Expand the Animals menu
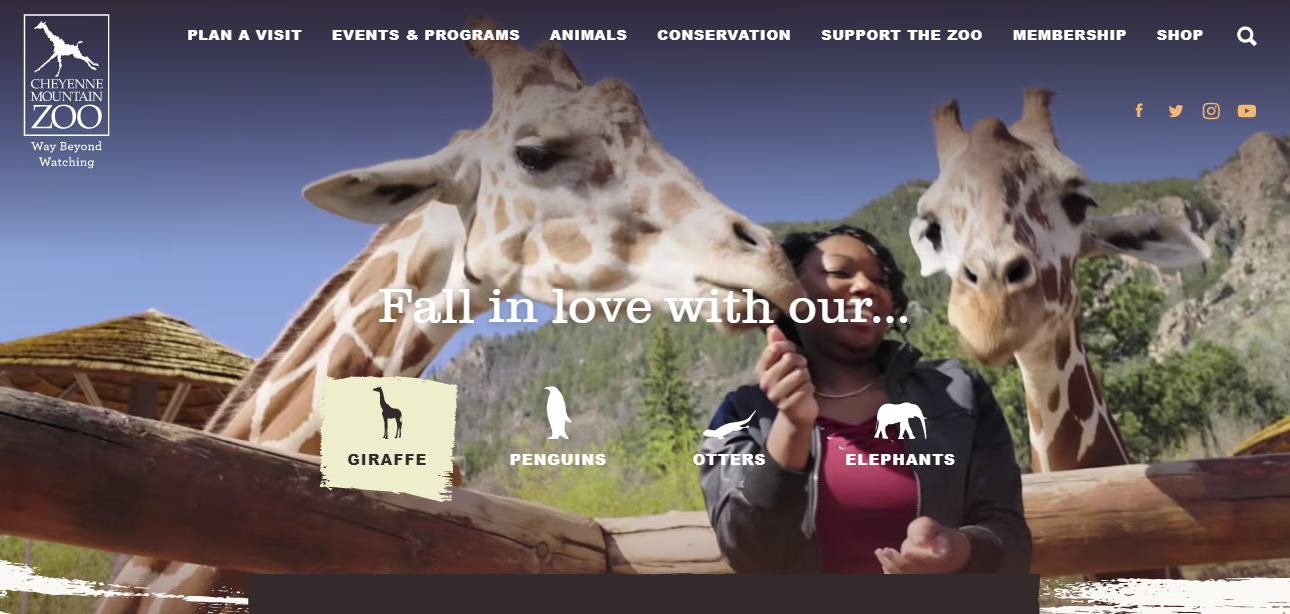The image size is (1290, 614). click(x=588, y=35)
